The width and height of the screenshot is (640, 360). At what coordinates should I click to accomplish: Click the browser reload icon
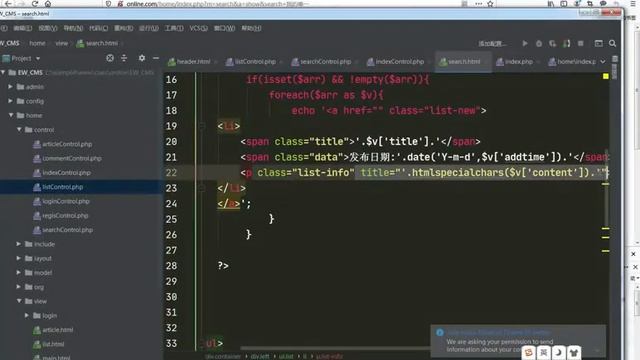(35, 4)
